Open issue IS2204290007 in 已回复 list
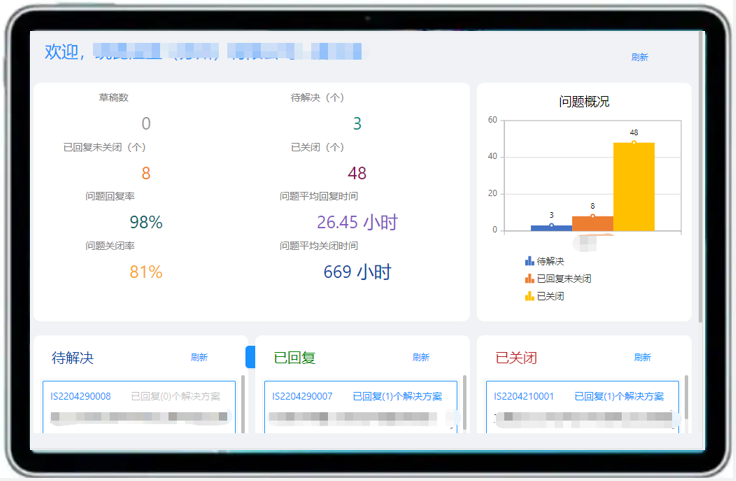 [x=302, y=396]
